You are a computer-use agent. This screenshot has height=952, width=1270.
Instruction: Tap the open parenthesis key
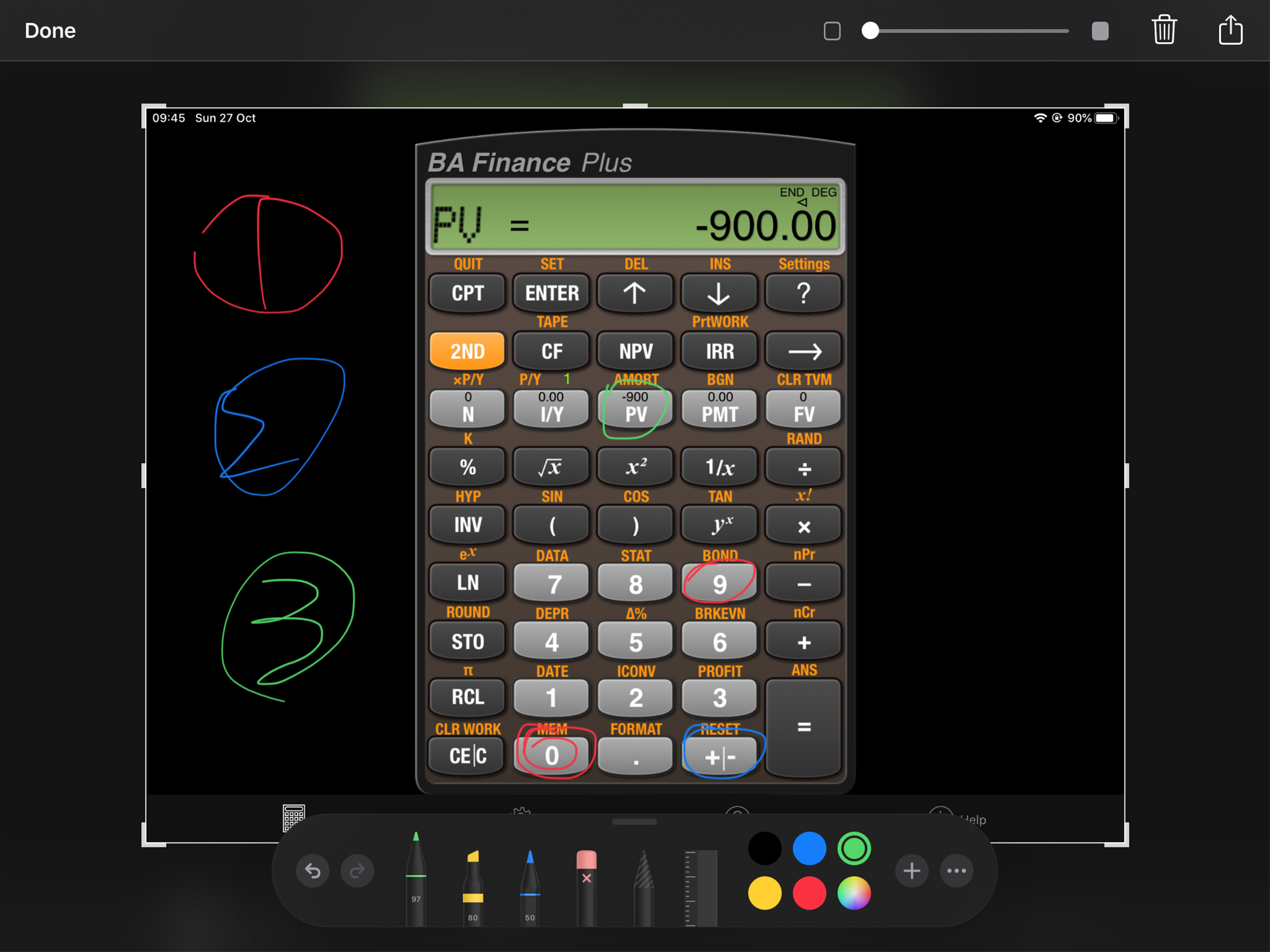click(551, 525)
